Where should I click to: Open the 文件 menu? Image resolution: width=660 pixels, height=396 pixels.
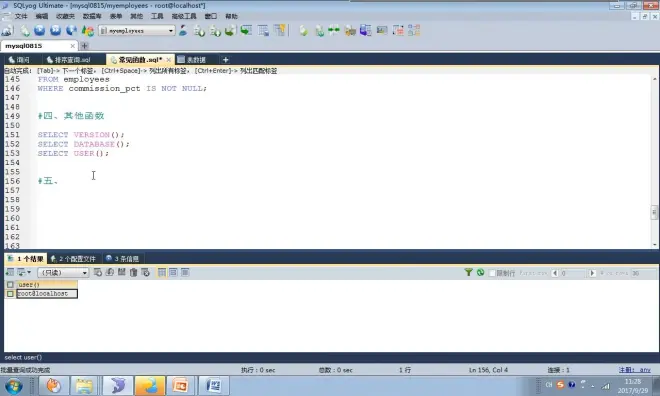pos(21,16)
